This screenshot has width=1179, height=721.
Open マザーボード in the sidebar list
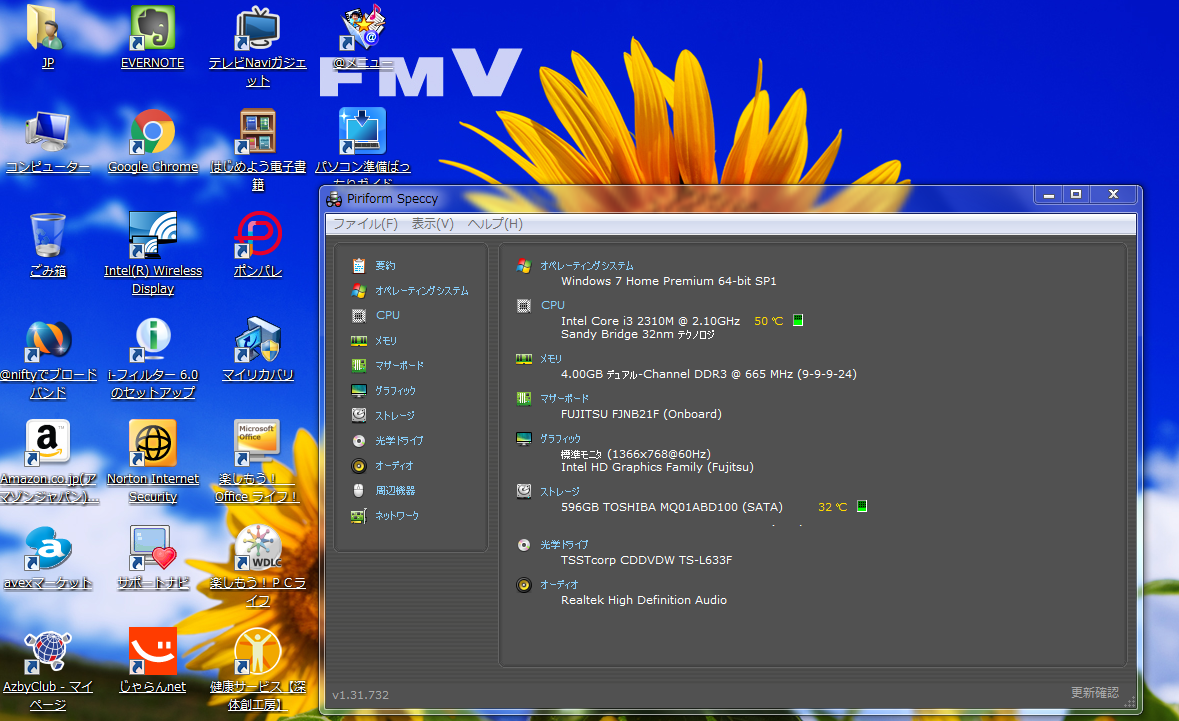(x=399, y=365)
